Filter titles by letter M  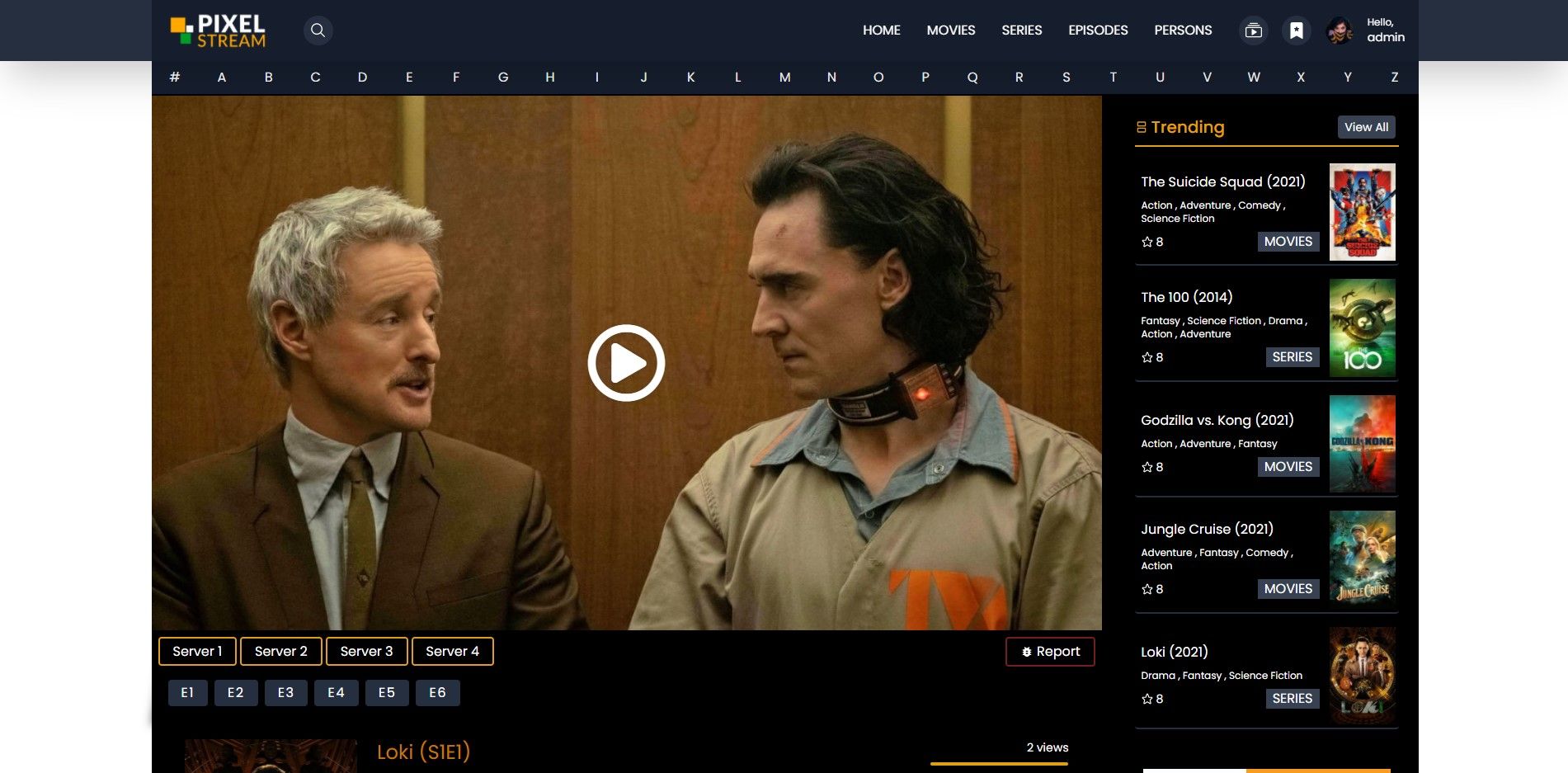coord(784,77)
